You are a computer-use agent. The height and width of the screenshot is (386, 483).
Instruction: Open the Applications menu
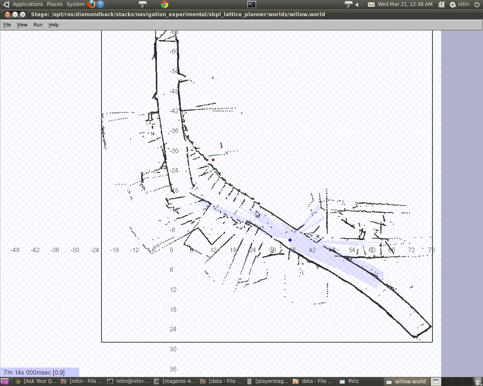coord(28,4)
